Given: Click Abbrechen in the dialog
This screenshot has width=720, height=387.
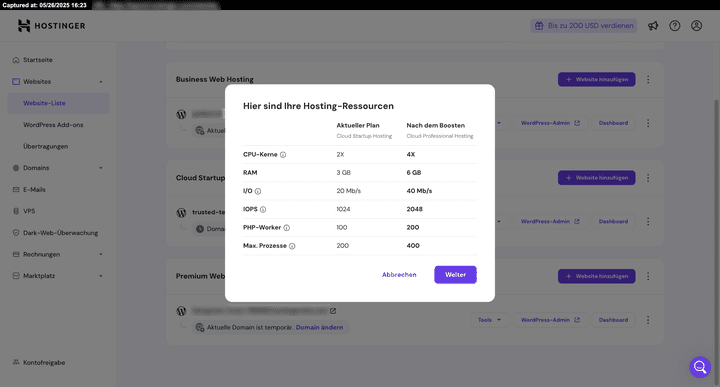Looking at the screenshot, I should [x=399, y=275].
